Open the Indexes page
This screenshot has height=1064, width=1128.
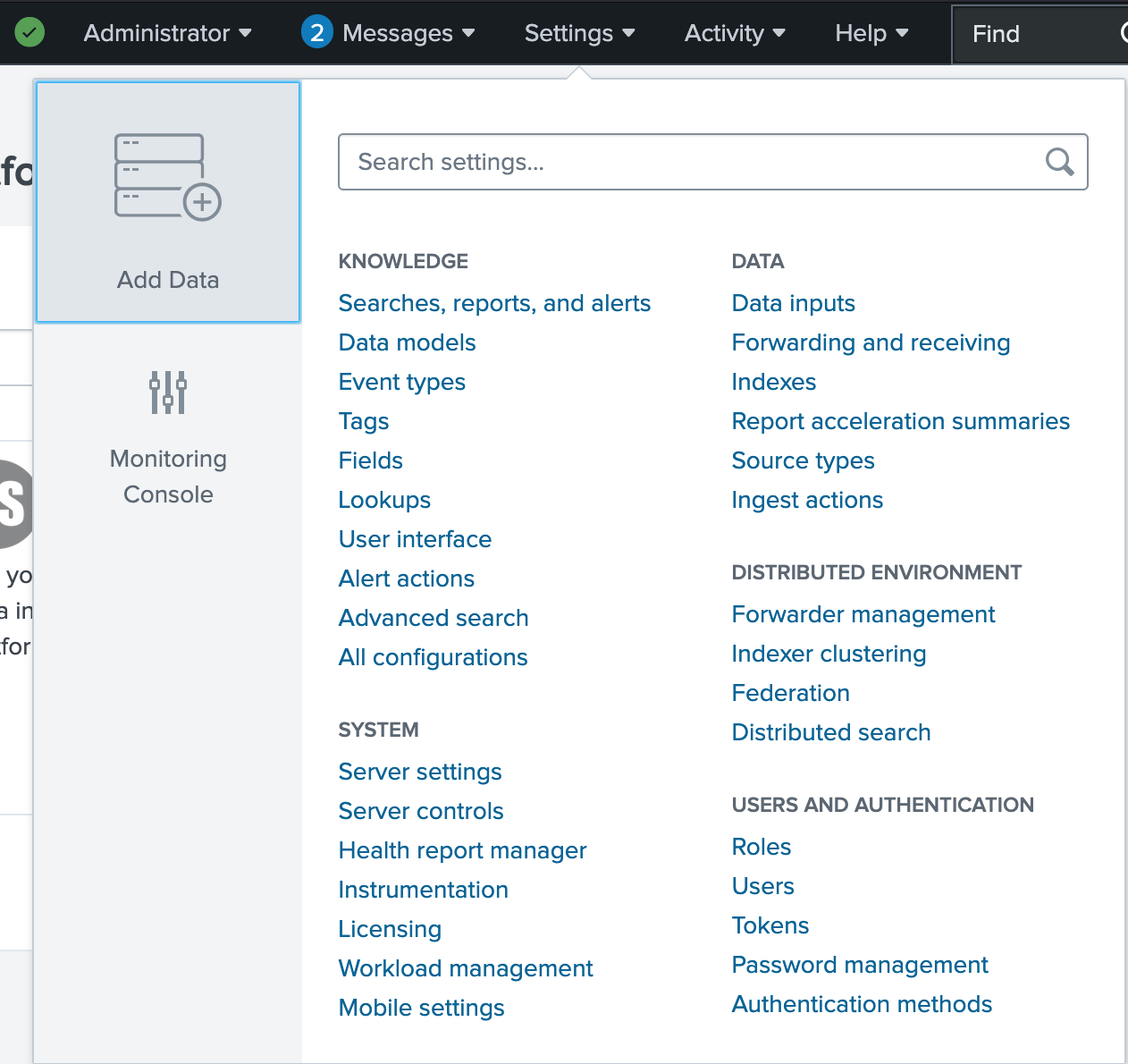click(x=773, y=382)
